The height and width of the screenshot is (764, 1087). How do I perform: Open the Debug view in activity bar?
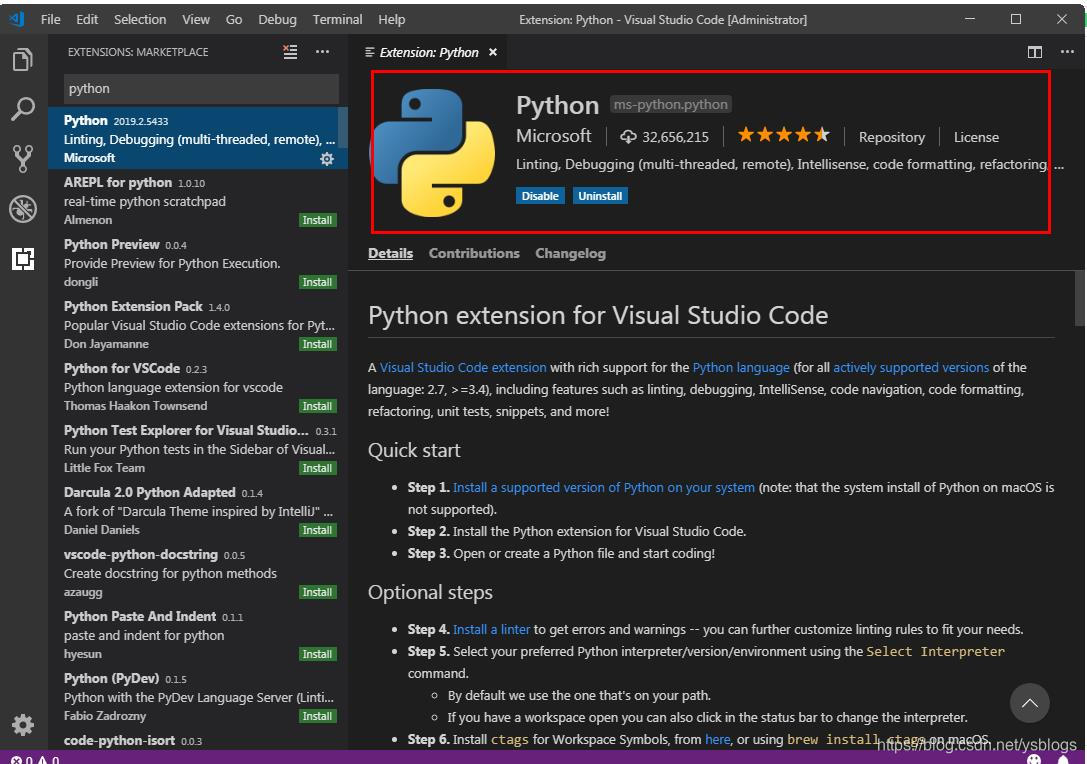pos(23,209)
